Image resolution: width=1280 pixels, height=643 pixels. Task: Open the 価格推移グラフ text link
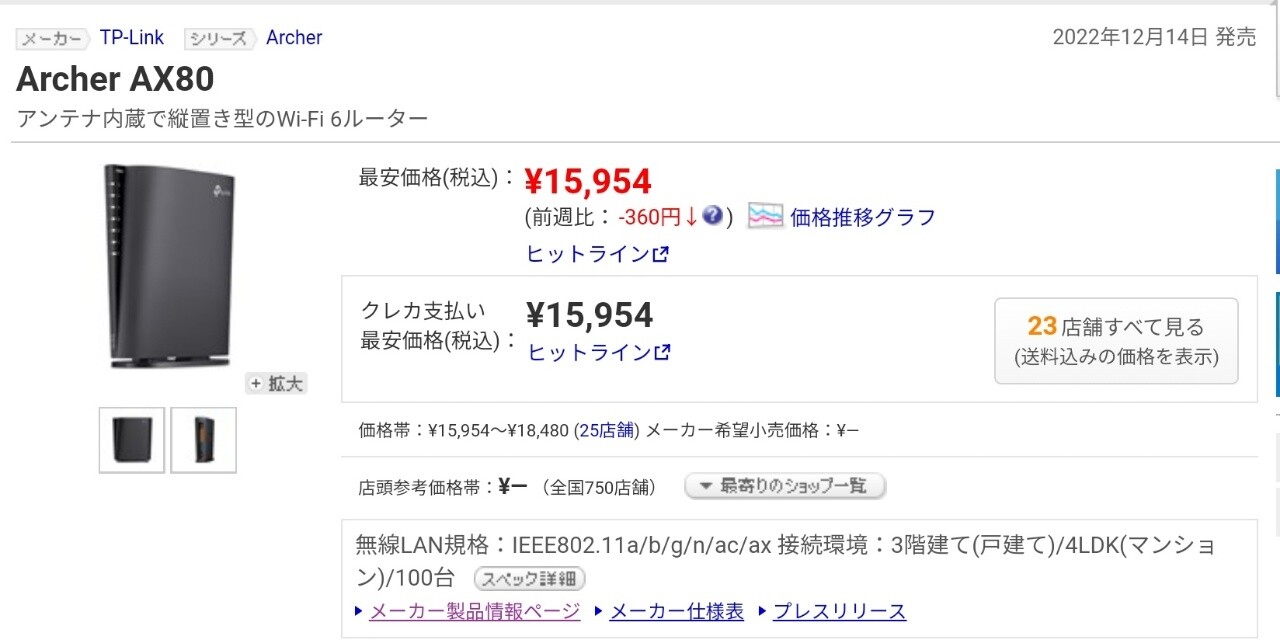[863, 217]
